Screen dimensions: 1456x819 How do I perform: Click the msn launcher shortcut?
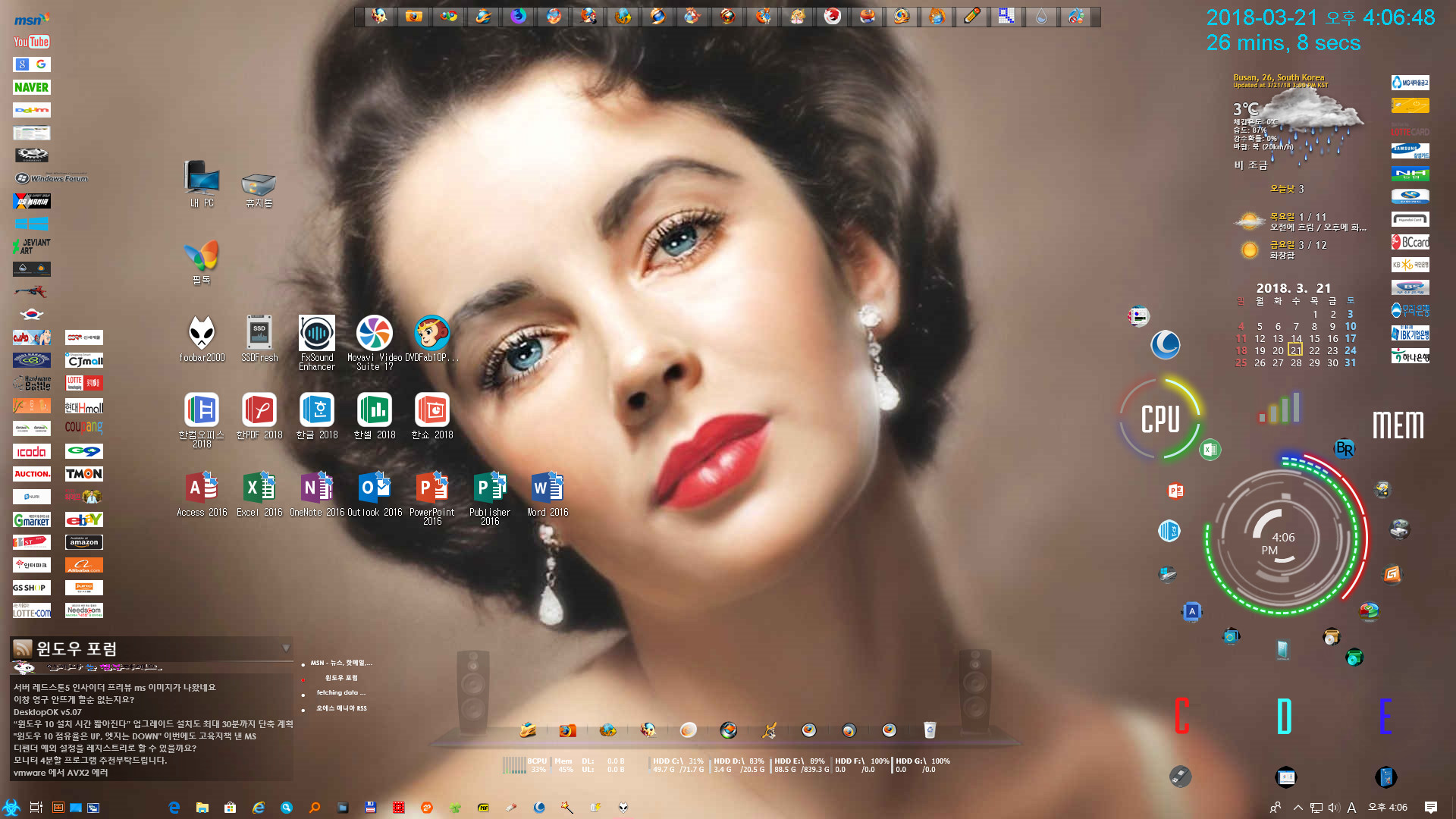pyautogui.click(x=32, y=19)
